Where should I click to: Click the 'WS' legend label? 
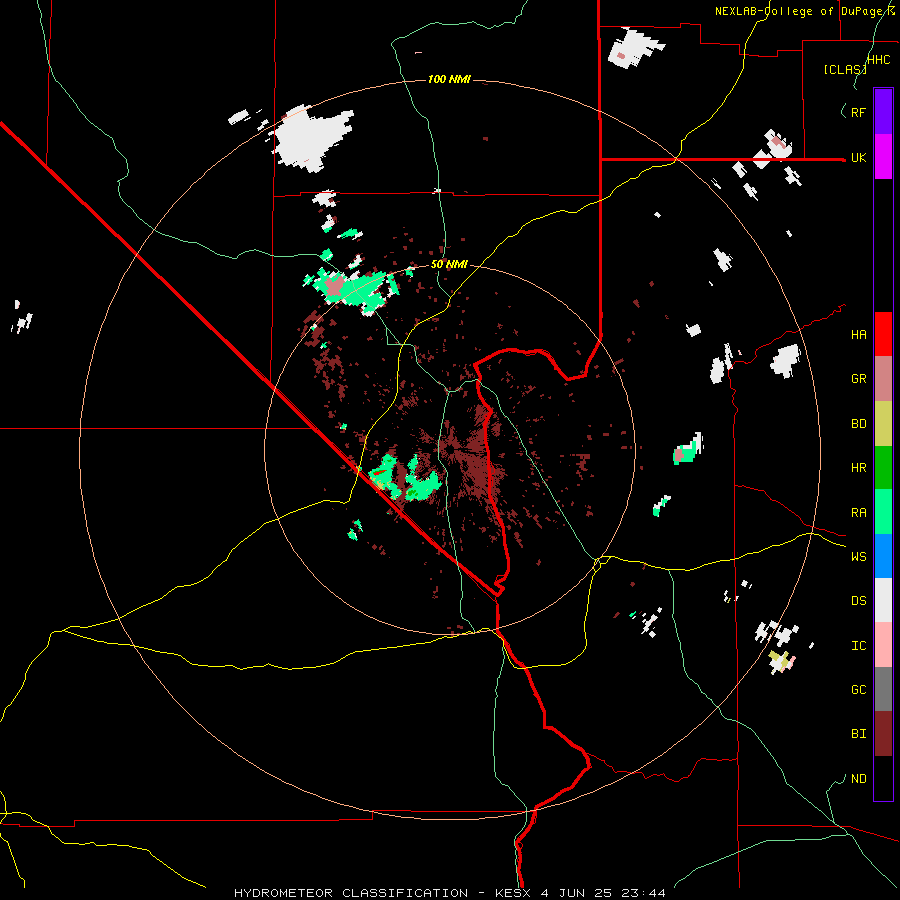[x=858, y=556]
